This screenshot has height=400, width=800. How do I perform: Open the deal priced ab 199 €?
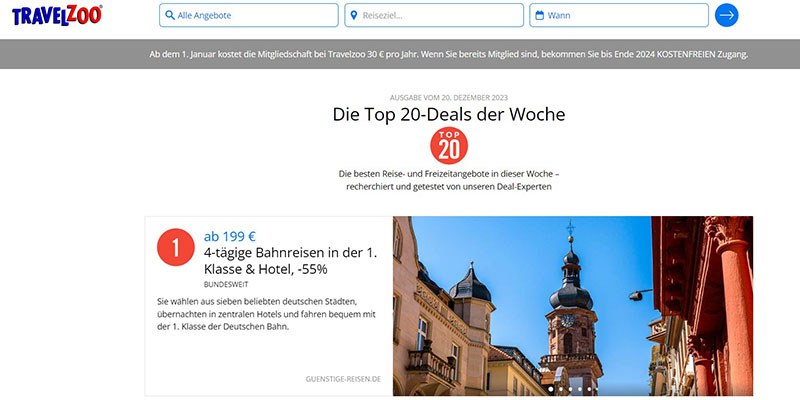click(x=230, y=237)
